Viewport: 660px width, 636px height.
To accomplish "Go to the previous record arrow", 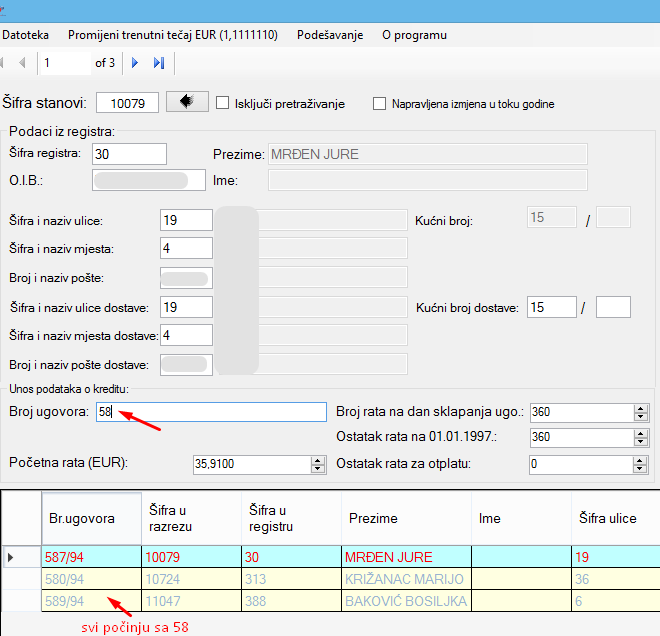I will tap(22, 63).
